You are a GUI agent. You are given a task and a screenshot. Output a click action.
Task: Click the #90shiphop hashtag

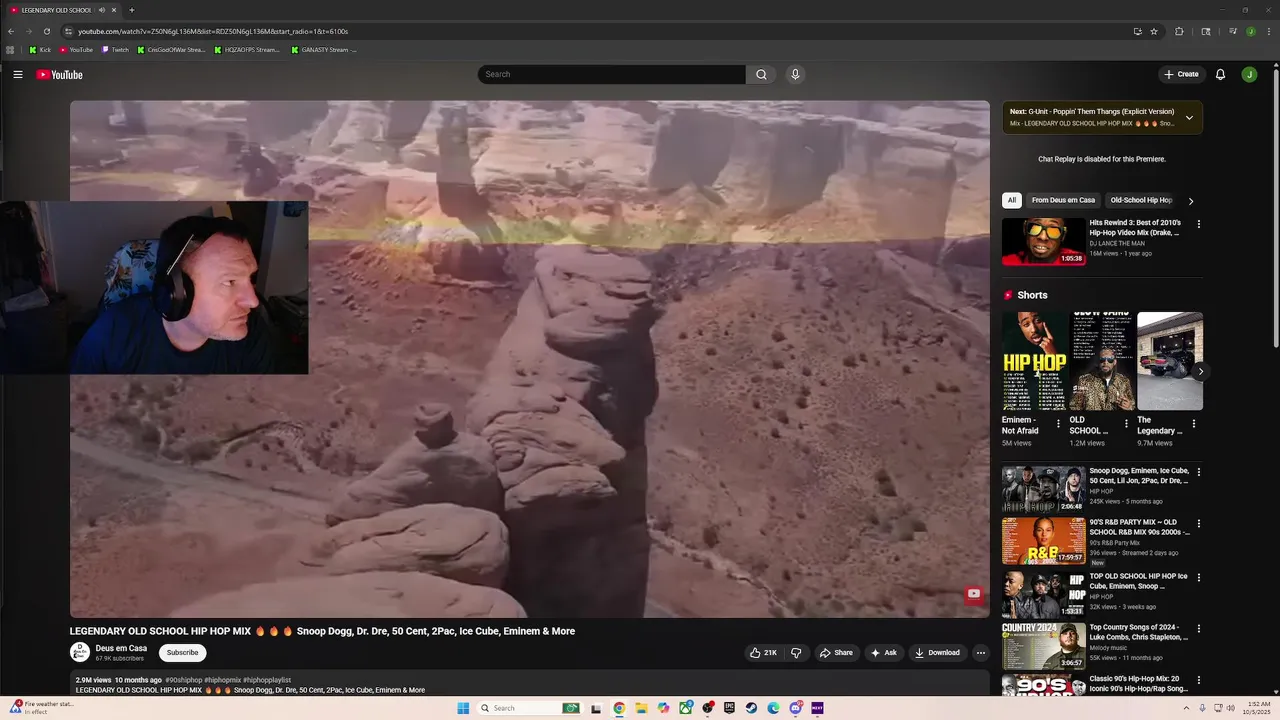click(183, 680)
